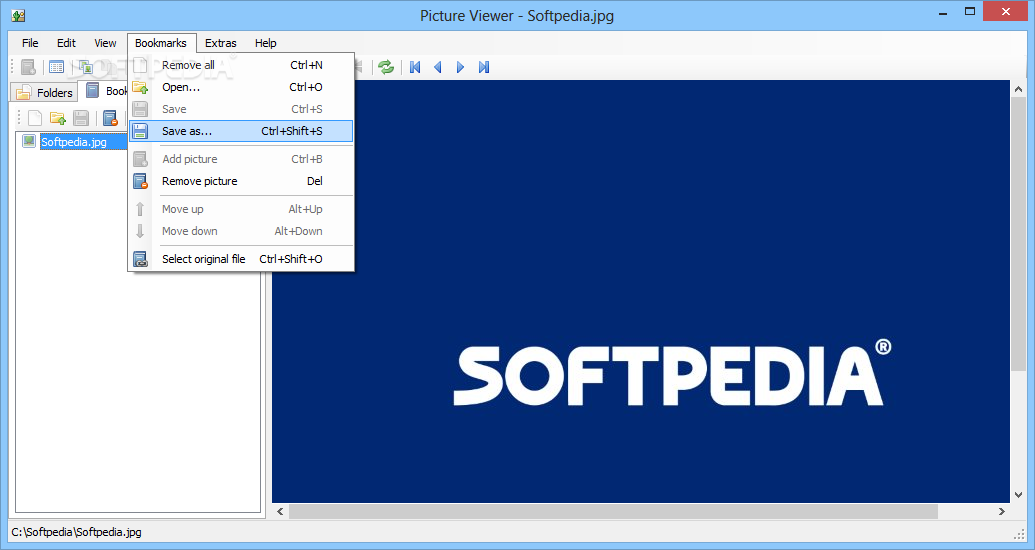Maximize the Picture Viewer window
1035x550 pixels.
pyautogui.click(x=970, y=12)
